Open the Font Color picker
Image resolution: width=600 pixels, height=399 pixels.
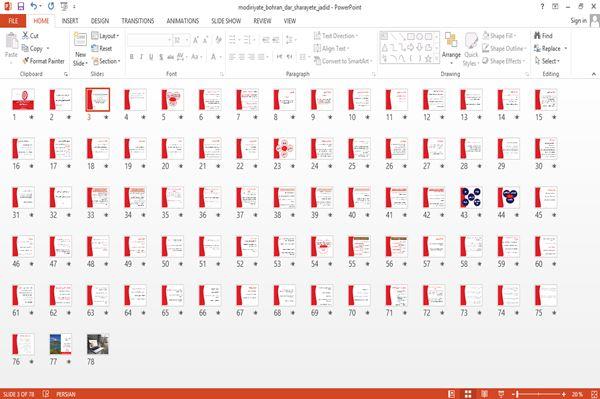[214, 57]
